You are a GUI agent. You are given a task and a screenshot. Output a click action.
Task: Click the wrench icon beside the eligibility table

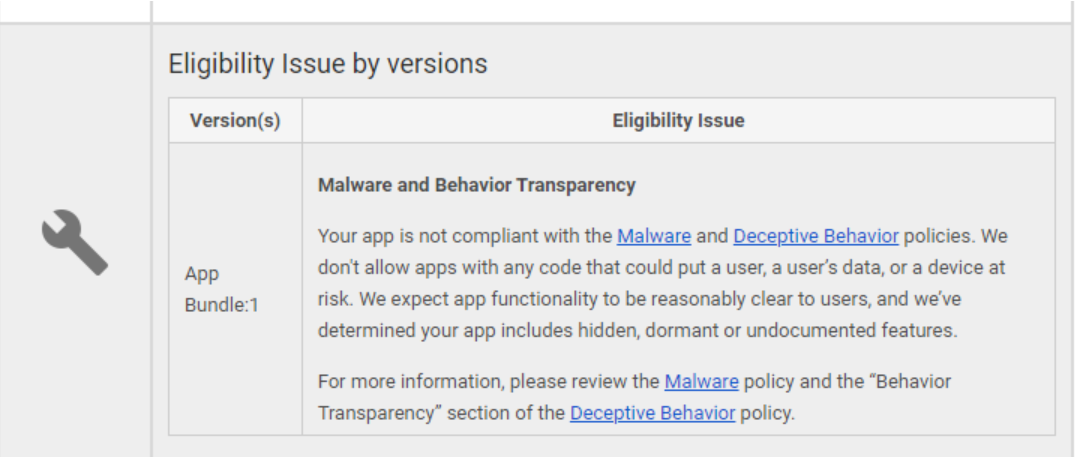point(75,242)
